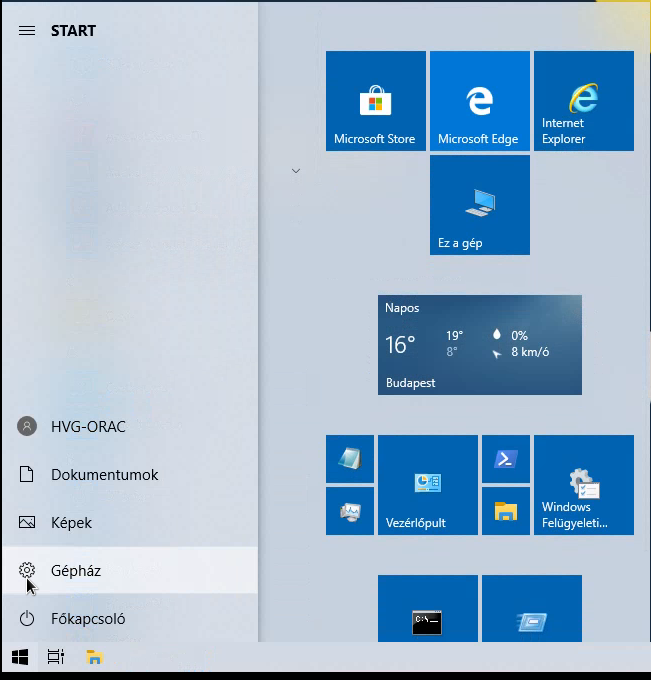Click the HVG-ORAC avatar icon
The image size is (651, 680).
(27, 426)
